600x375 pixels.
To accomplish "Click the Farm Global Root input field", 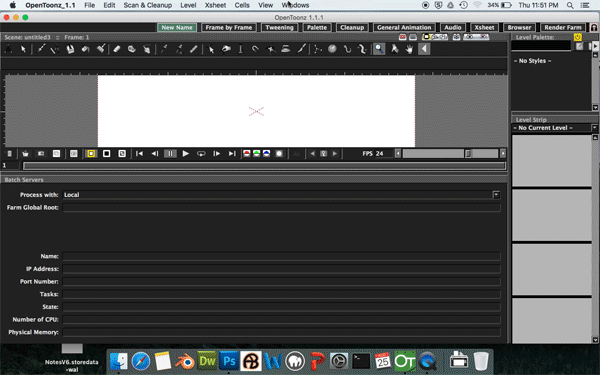I will (x=281, y=207).
